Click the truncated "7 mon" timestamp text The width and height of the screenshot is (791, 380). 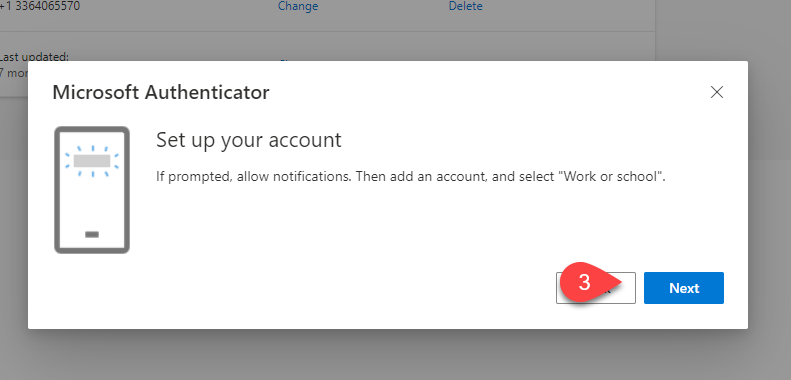pos(14,73)
